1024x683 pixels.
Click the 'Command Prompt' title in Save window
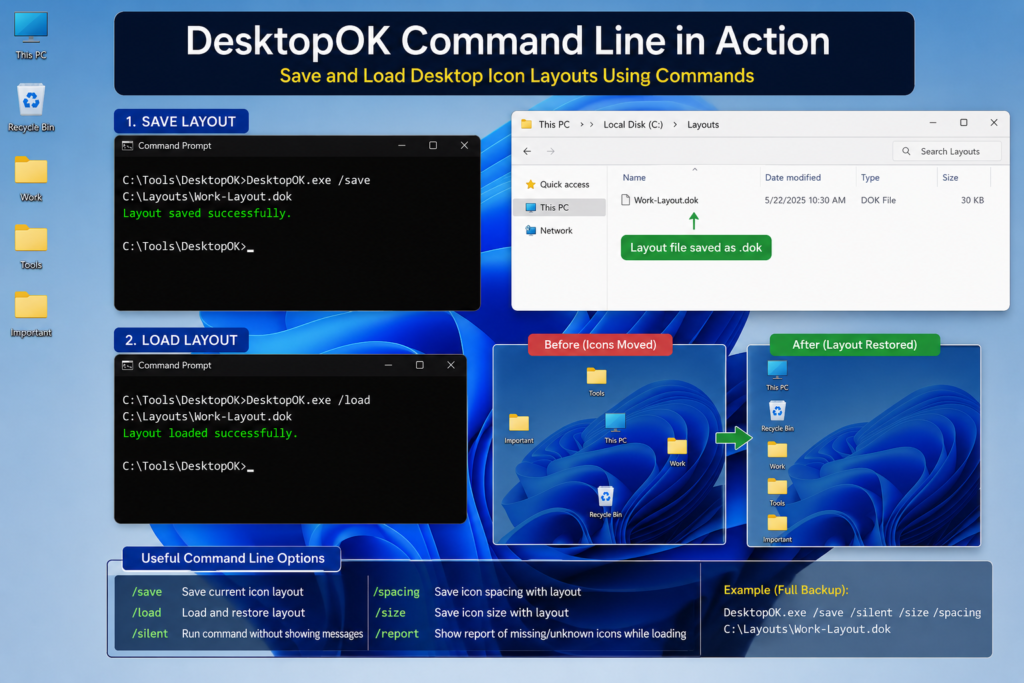[x=174, y=146]
